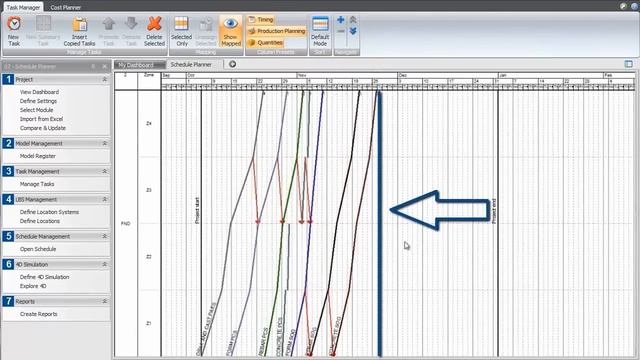
Task: Click the window layout icon right of tabs
Action: 628,64
